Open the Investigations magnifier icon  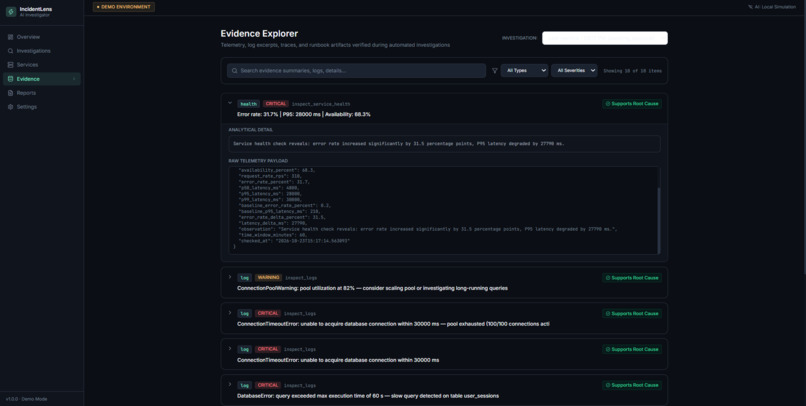point(10,51)
